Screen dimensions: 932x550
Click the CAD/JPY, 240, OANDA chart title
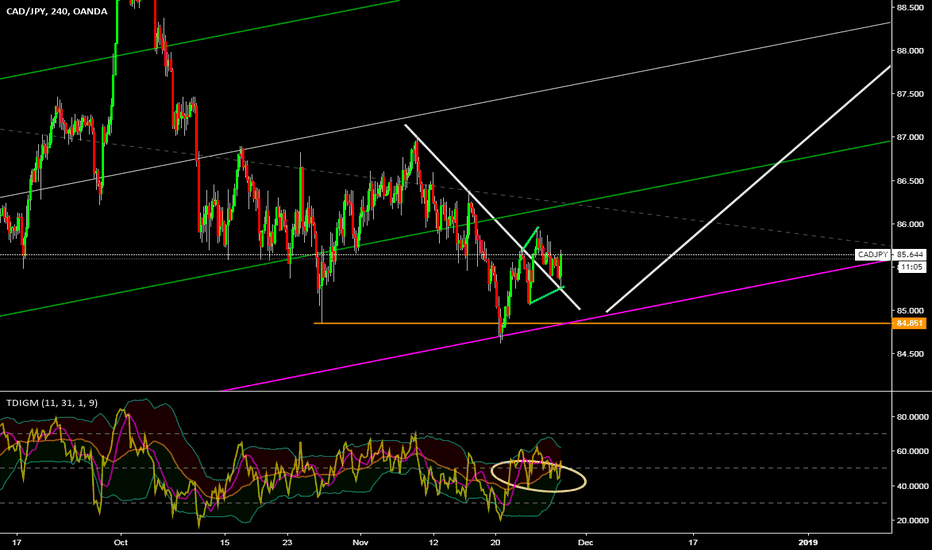(x=57, y=11)
